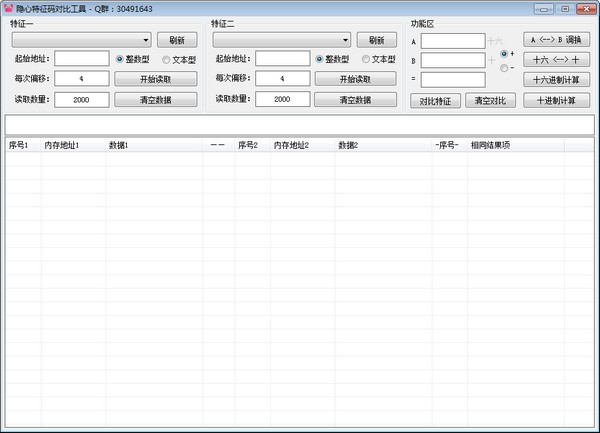Click the 相同结果项 column header
The height and width of the screenshot is (433, 600).
pos(490,145)
